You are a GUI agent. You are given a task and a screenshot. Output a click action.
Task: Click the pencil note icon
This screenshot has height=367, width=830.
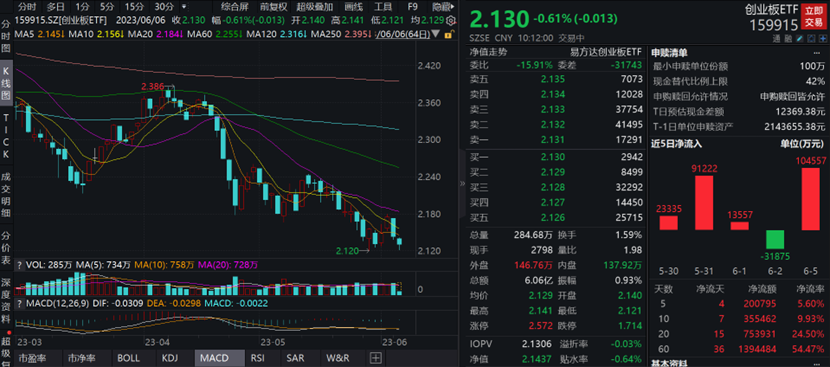coord(799,39)
